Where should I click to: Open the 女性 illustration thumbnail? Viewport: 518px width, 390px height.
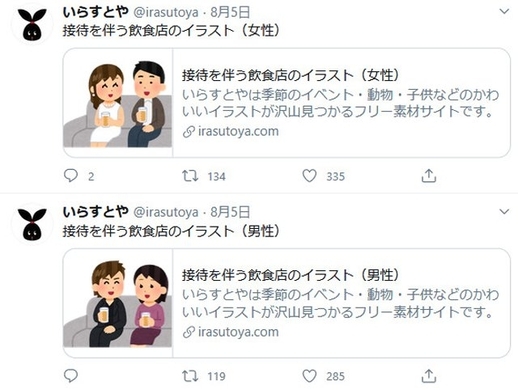click(x=118, y=103)
